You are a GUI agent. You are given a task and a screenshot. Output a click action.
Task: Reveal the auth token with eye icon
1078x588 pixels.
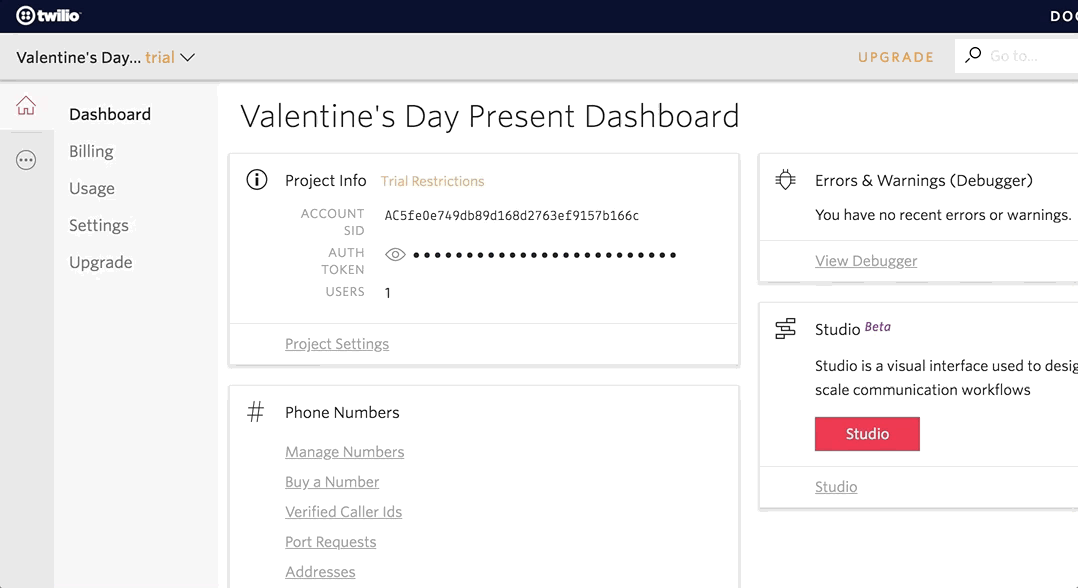pos(395,254)
